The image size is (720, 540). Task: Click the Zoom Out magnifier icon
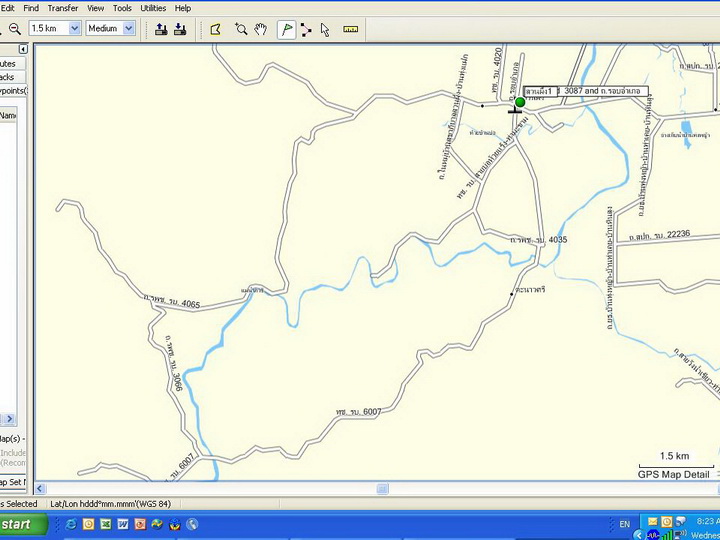point(14,29)
